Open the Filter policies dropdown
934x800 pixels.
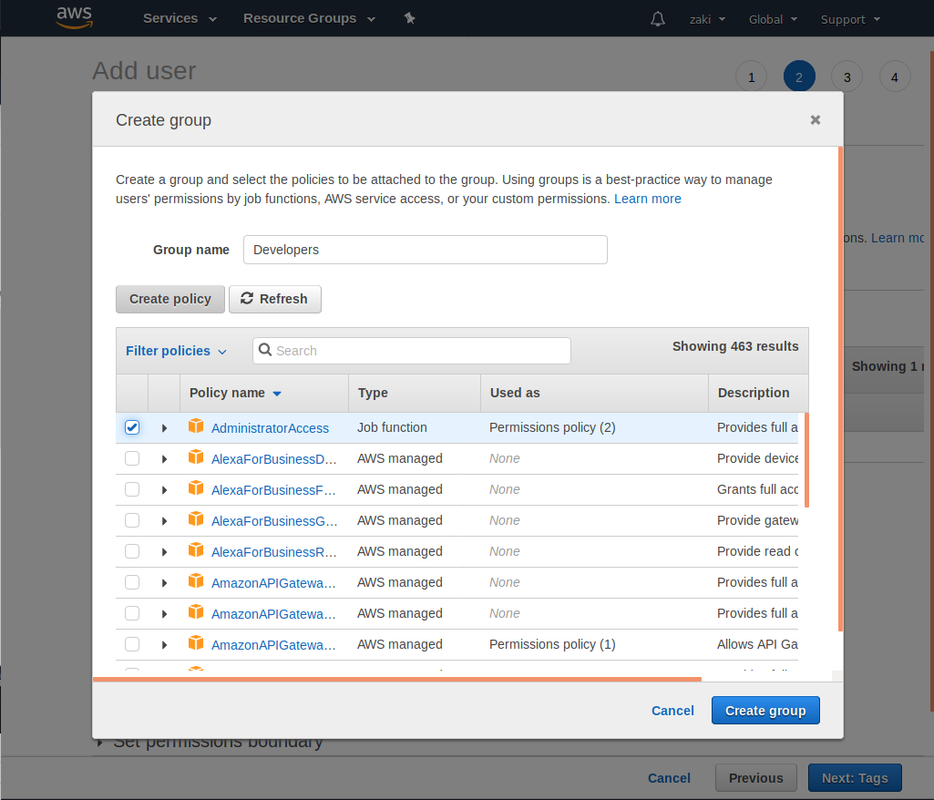[x=176, y=351]
